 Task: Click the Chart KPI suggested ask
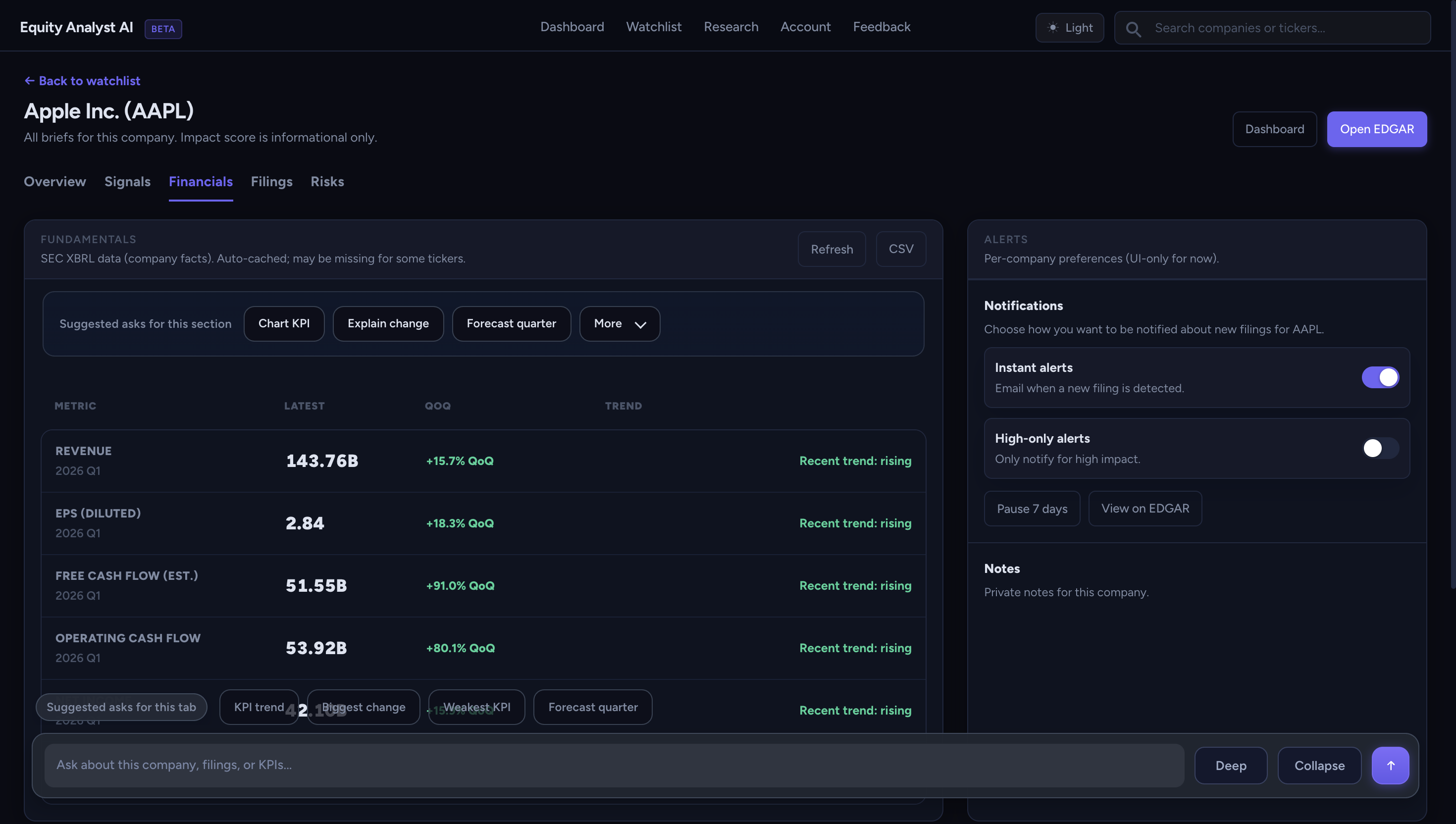(x=283, y=323)
